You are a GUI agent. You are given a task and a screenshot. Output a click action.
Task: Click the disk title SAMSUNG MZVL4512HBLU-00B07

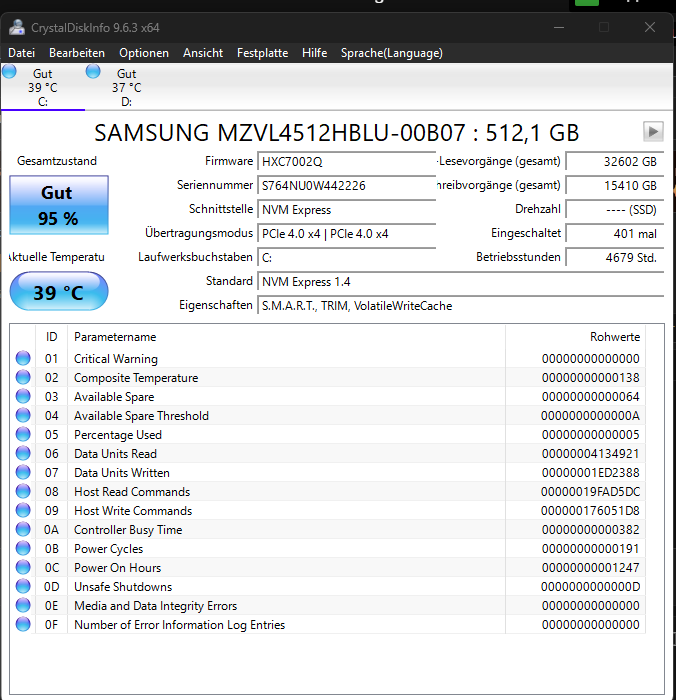click(337, 133)
